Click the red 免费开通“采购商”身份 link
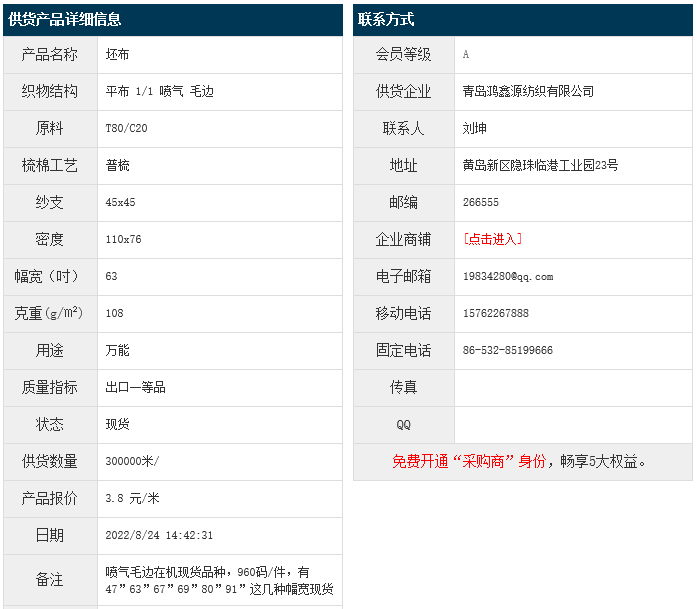Viewport: 697px width, 609px height. point(468,461)
